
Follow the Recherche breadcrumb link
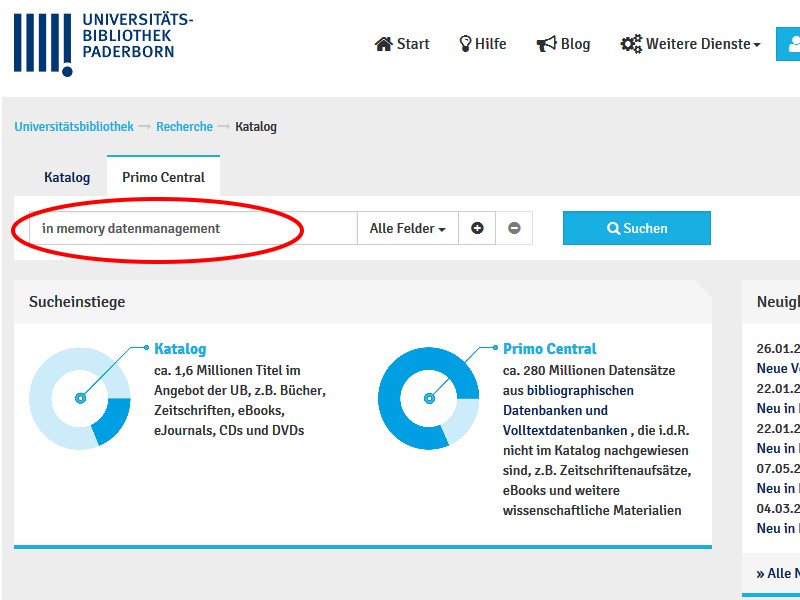[184, 127]
